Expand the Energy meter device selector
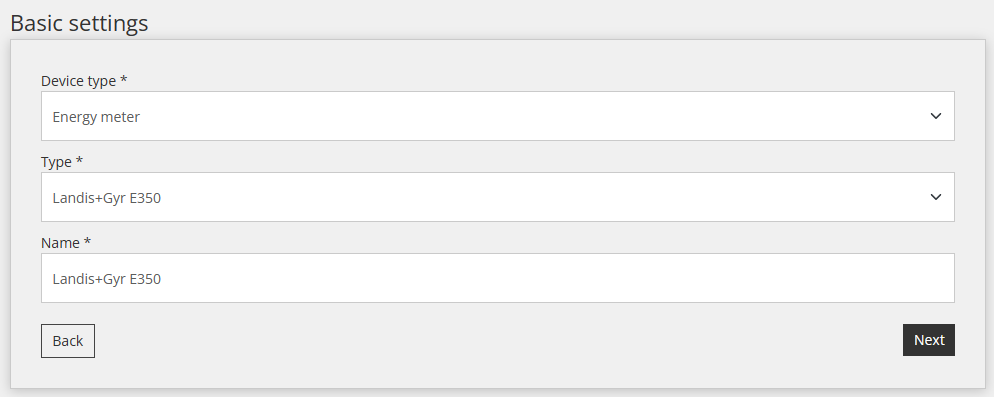This screenshot has width=994, height=397. (498, 116)
